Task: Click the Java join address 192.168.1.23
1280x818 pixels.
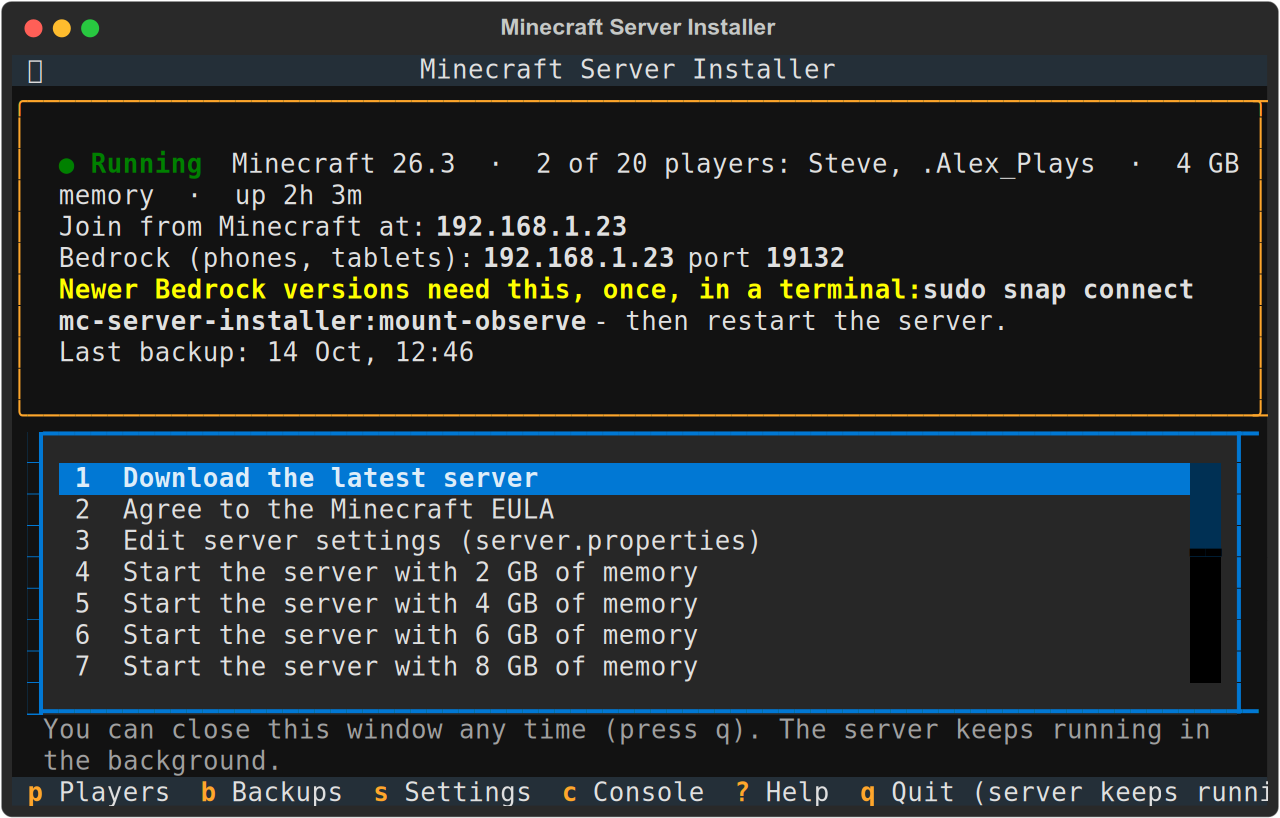Action: (532, 227)
